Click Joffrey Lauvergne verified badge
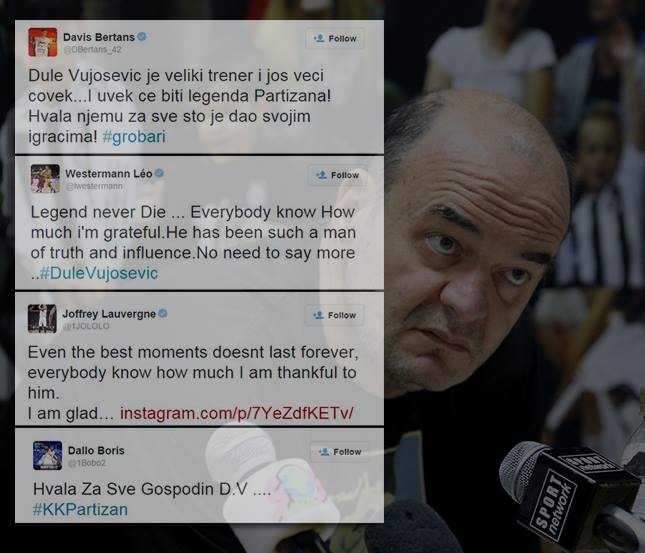 tap(163, 314)
